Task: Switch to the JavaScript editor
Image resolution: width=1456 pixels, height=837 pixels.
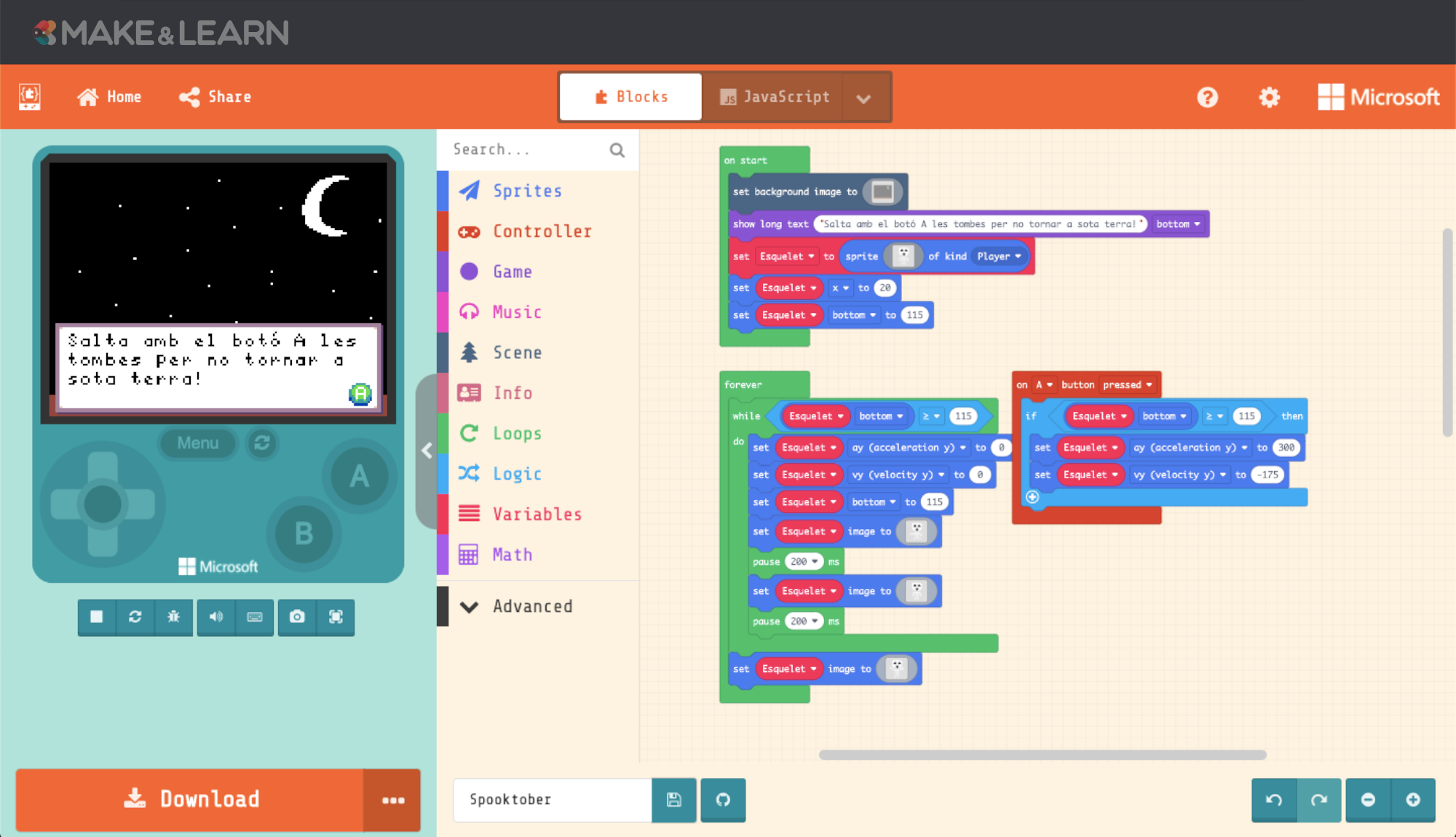Action: tap(775, 97)
